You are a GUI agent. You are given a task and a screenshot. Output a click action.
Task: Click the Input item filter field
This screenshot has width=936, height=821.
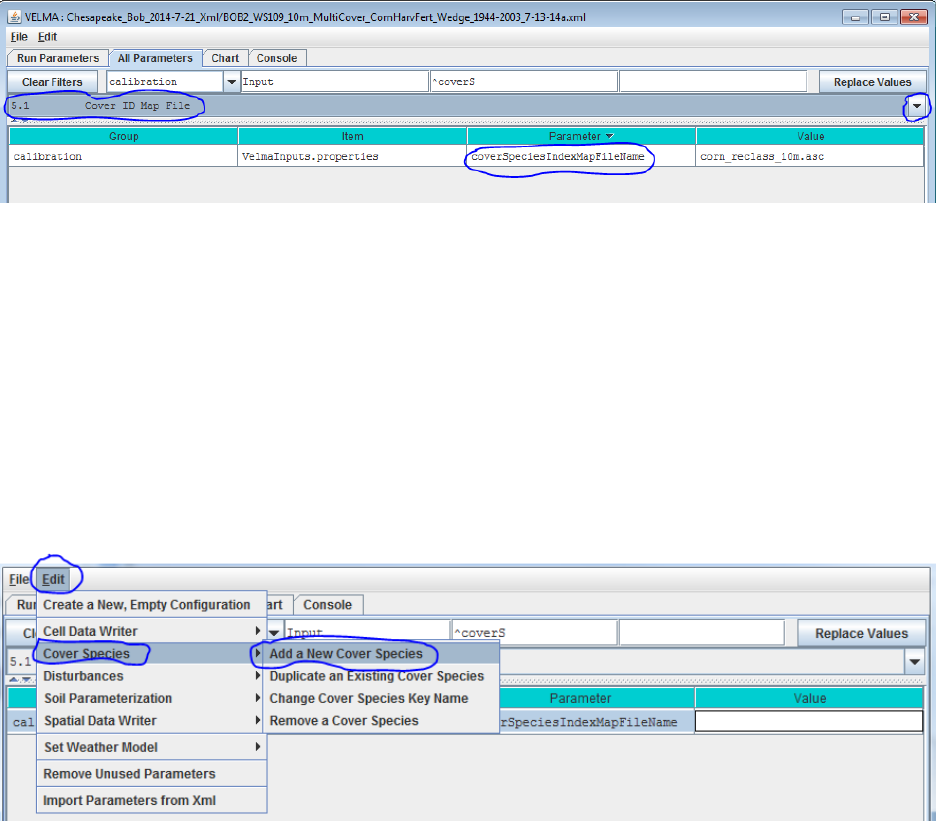coord(334,82)
